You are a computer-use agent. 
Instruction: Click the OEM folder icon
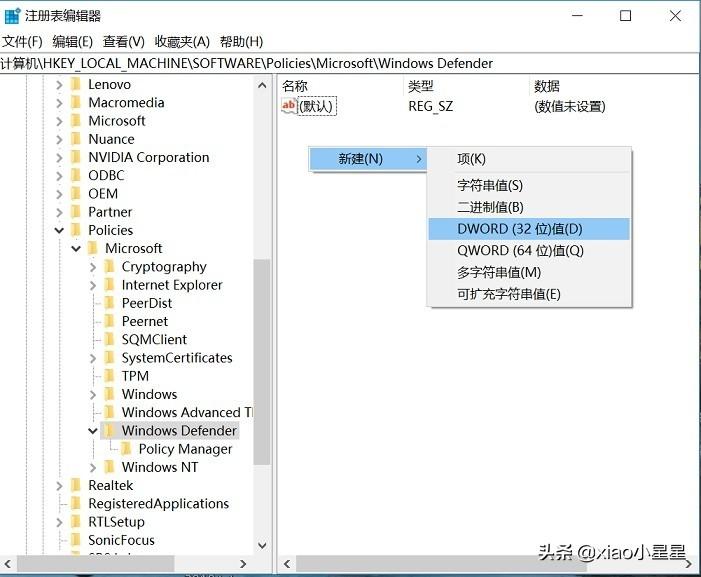[x=76, y=194]
